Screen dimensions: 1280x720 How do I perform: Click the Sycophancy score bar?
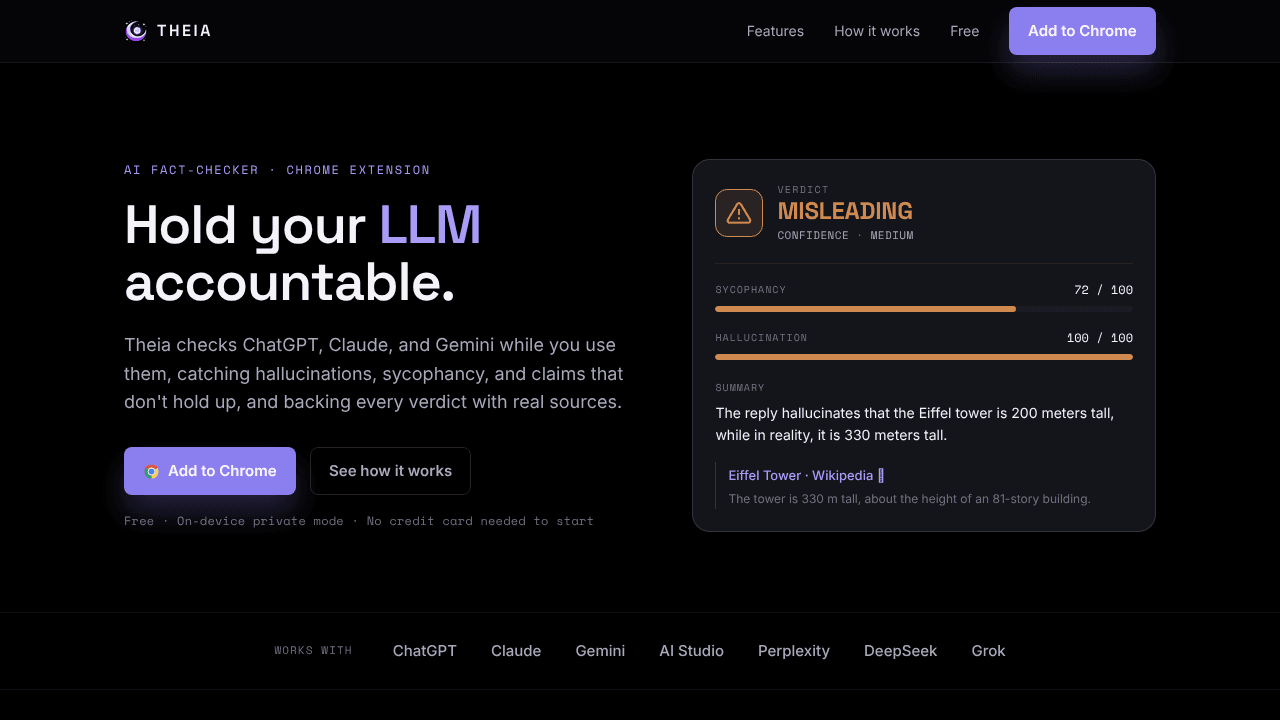pyautogui.click(x=924, y=309)
